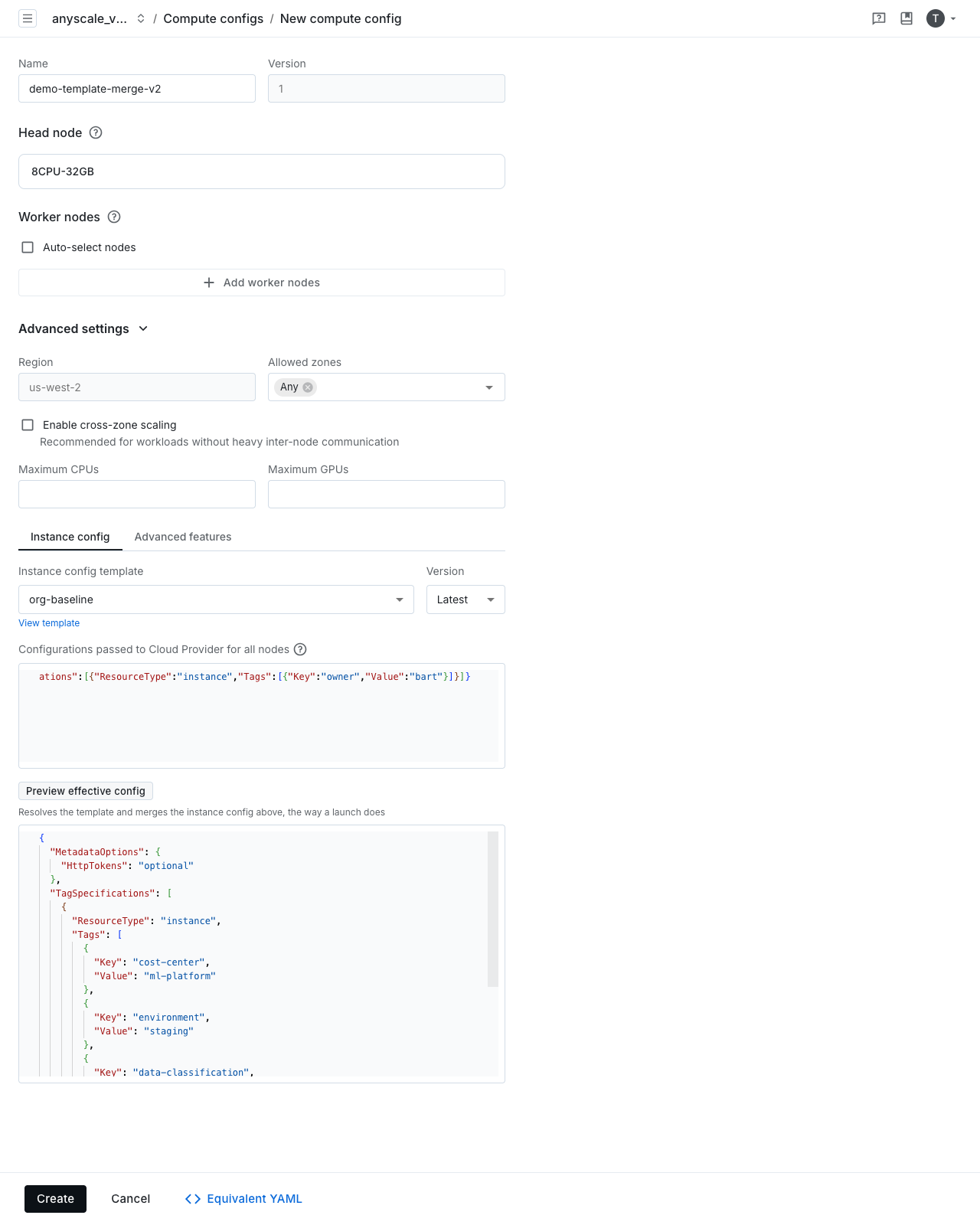Viewport: 980px width, 1225px height.
Task: Enable cross-zone scaling checkbox
Action: click(x=28, y=425)
